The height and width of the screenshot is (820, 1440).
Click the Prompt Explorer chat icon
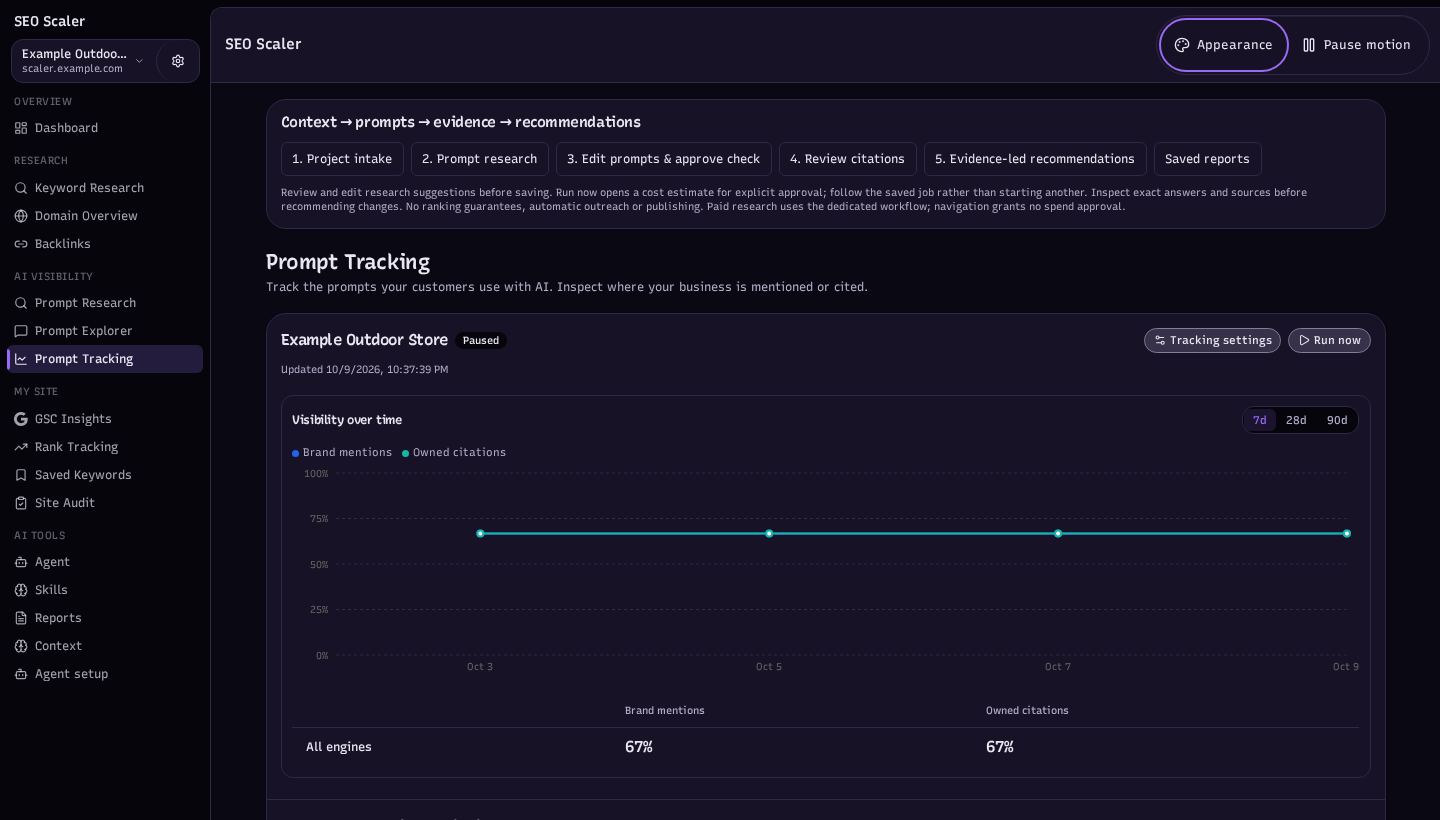coord(21,331)
